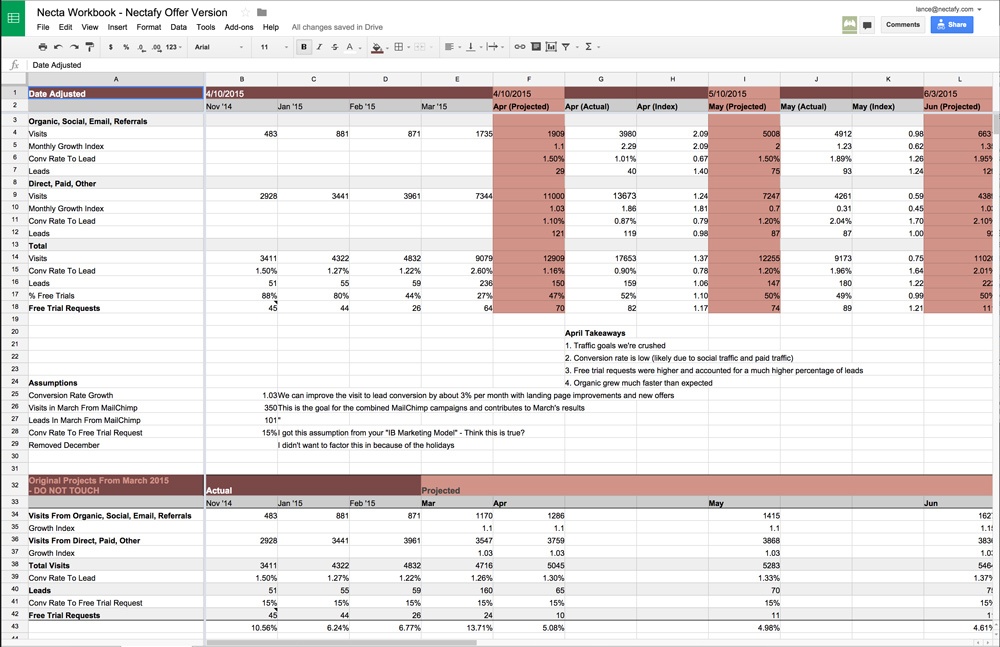Image resolution: width=1000 pixels, height=647 pixels.
Task: Open the View menu
Action: click(90, 27)
